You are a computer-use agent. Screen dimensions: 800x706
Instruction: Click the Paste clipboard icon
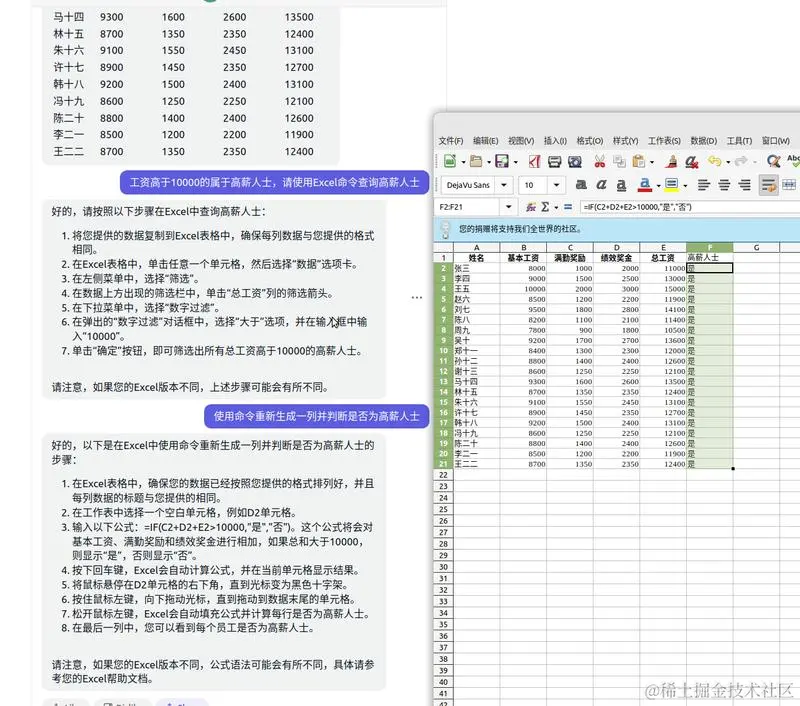638,162
